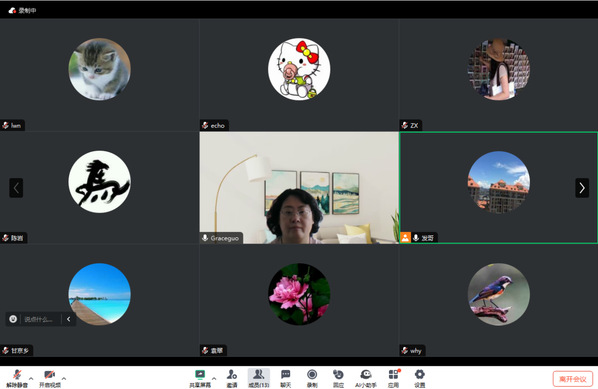Screen dimensions: 598x389
Task: Open share screen options arrow
Action: click(x=214, y=378)
